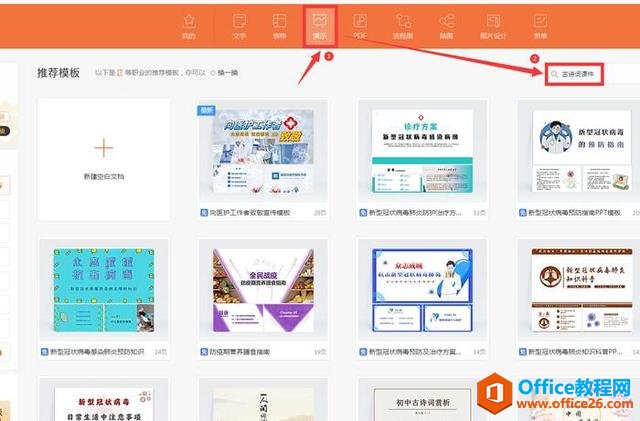The image size is (640, 421).
Task: Open the 脑图 mind map tab
Action: (446, 27)
